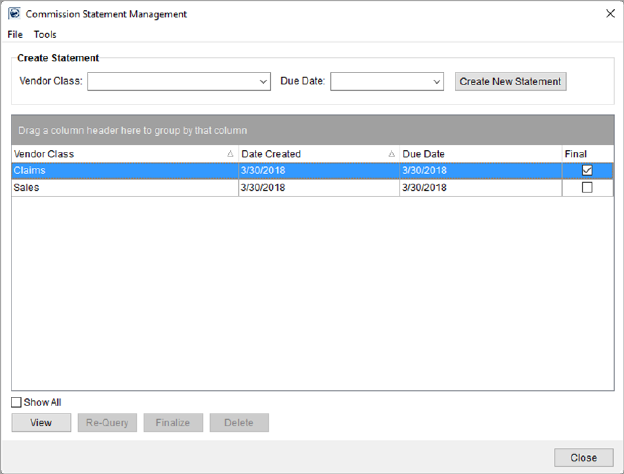
Task: Expand the Vendor Class dropdown
Action: click(264, 82)
